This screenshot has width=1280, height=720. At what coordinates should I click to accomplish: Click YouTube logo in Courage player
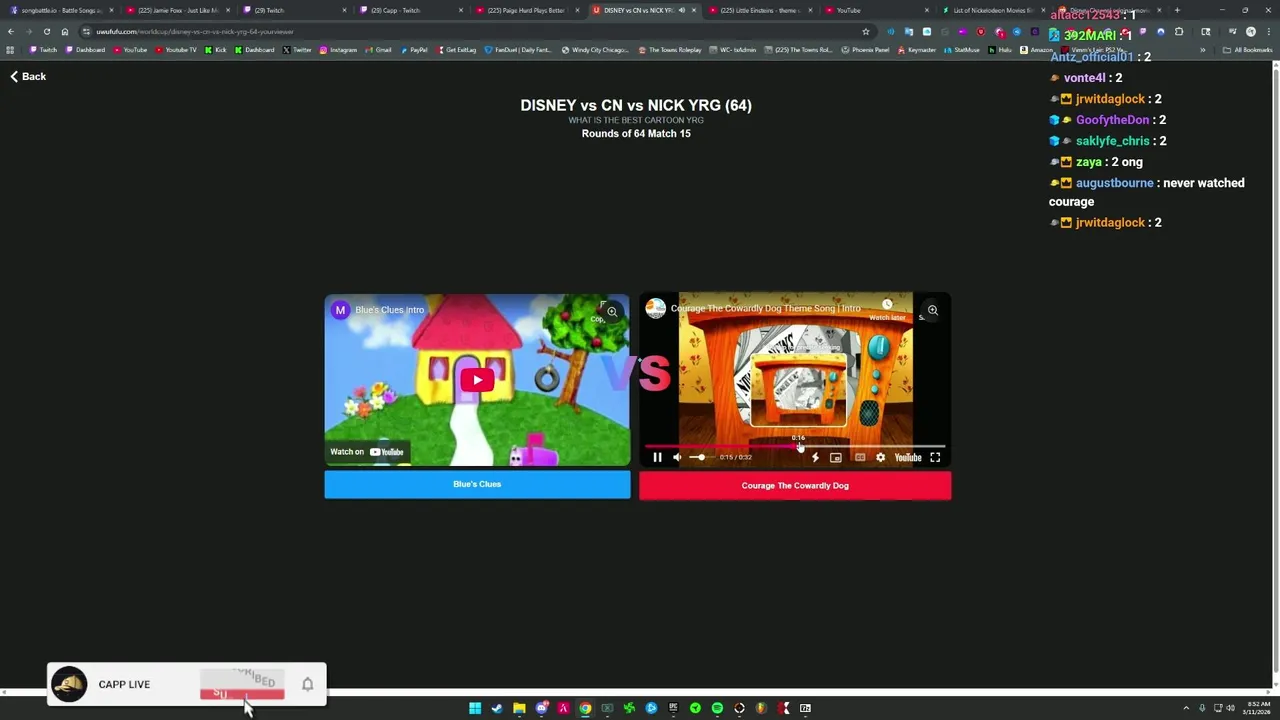tap(908, 457)
